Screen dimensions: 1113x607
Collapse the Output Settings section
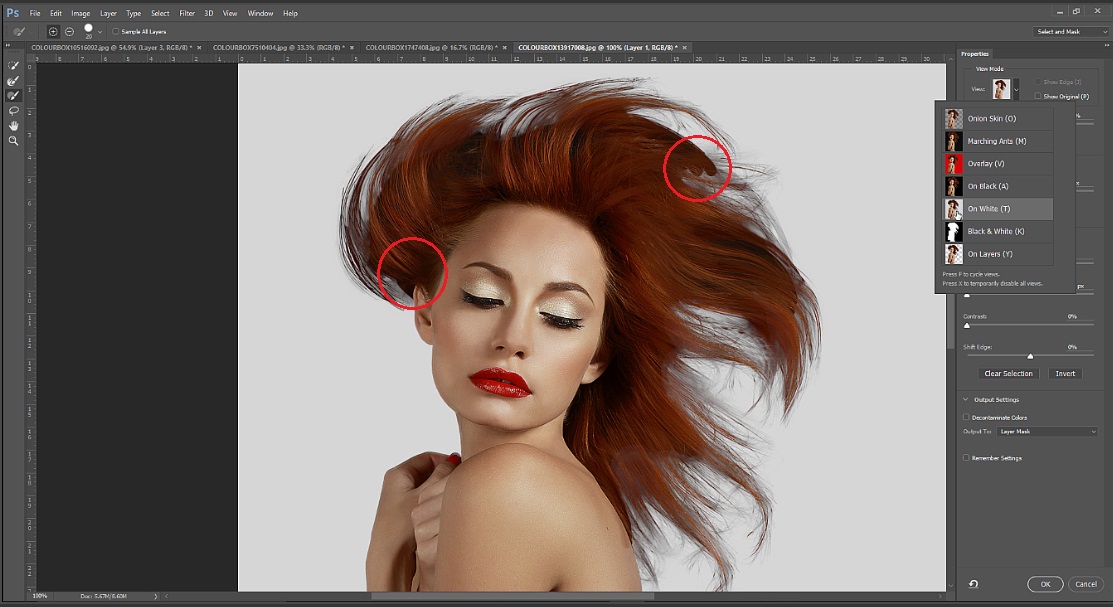click(x=967, y=400)
